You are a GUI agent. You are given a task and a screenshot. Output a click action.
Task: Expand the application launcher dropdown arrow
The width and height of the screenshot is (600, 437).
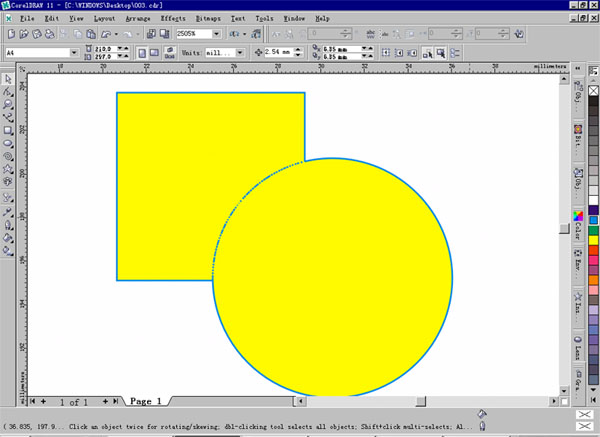245,34
